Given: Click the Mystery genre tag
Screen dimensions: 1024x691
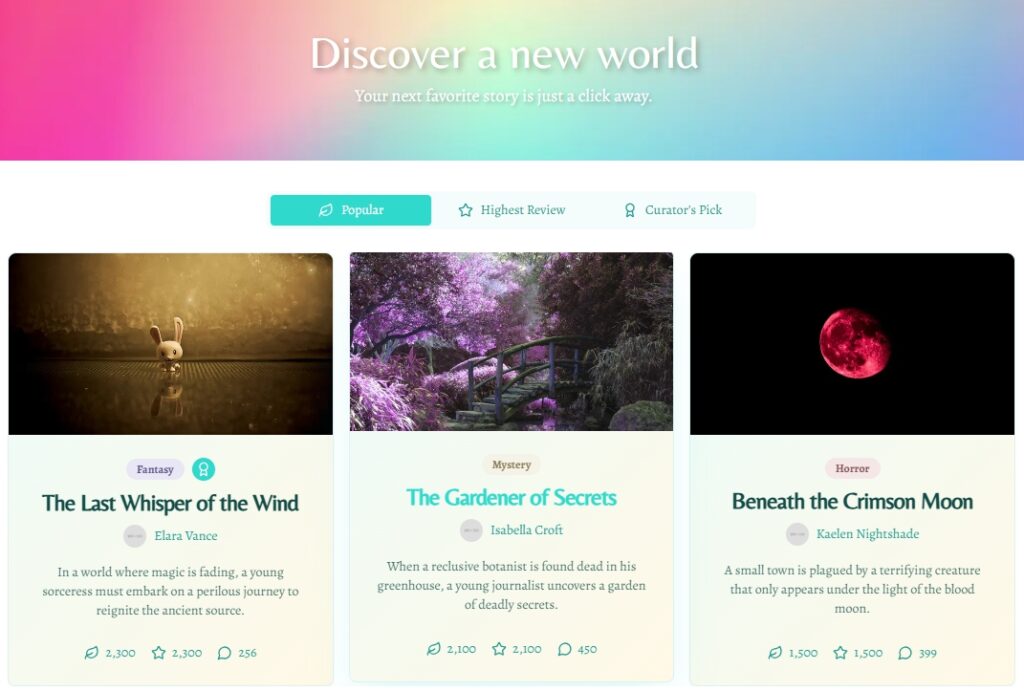Looking at the screenshot, I should (x=511, y=464).
